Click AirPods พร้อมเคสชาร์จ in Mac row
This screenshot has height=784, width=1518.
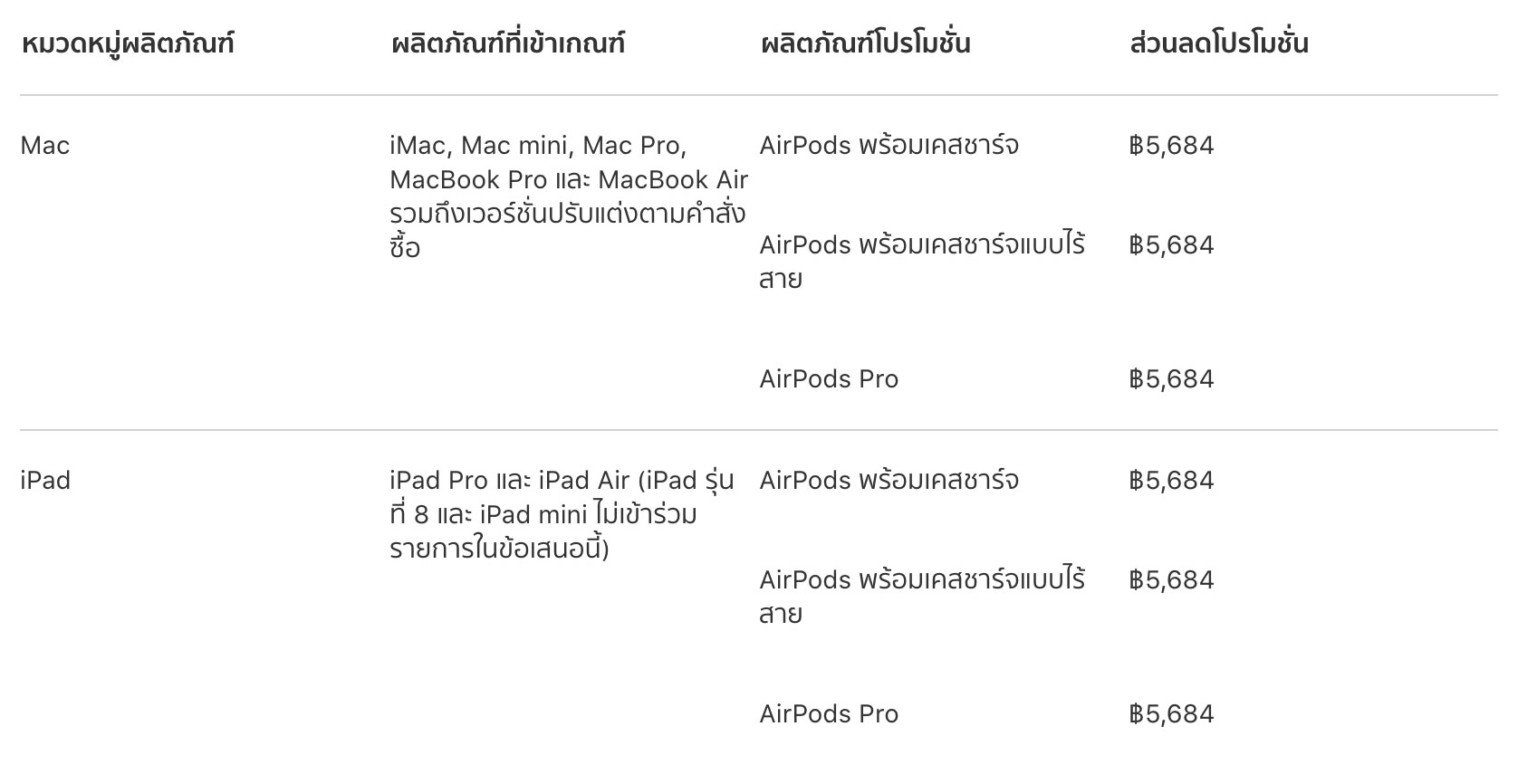889,146
